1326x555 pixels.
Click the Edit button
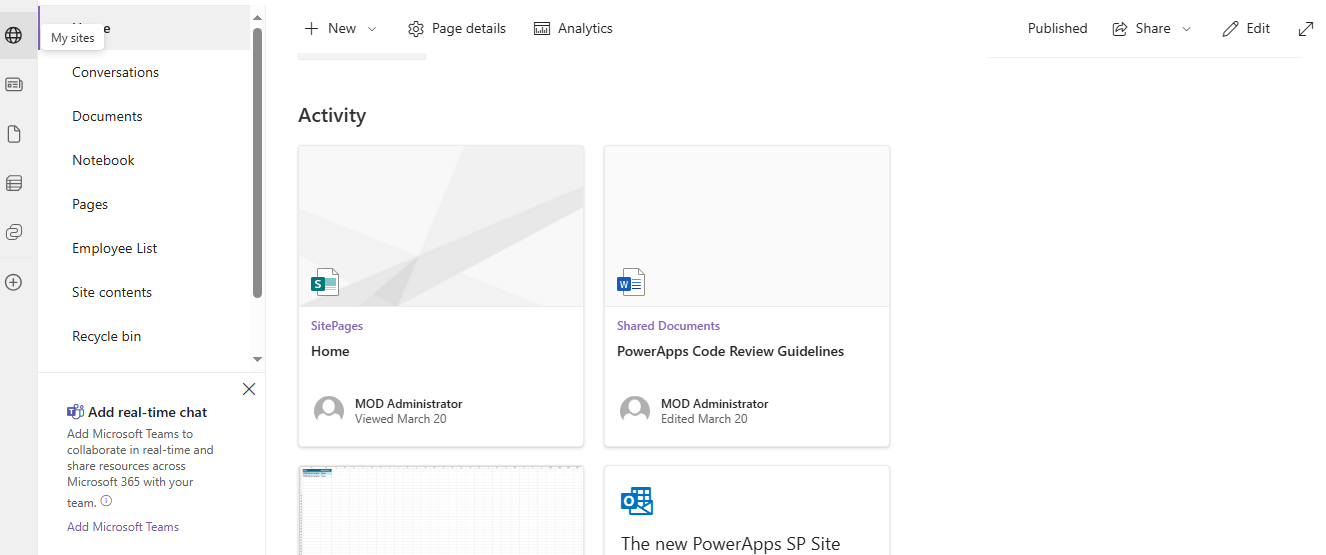1246,29
